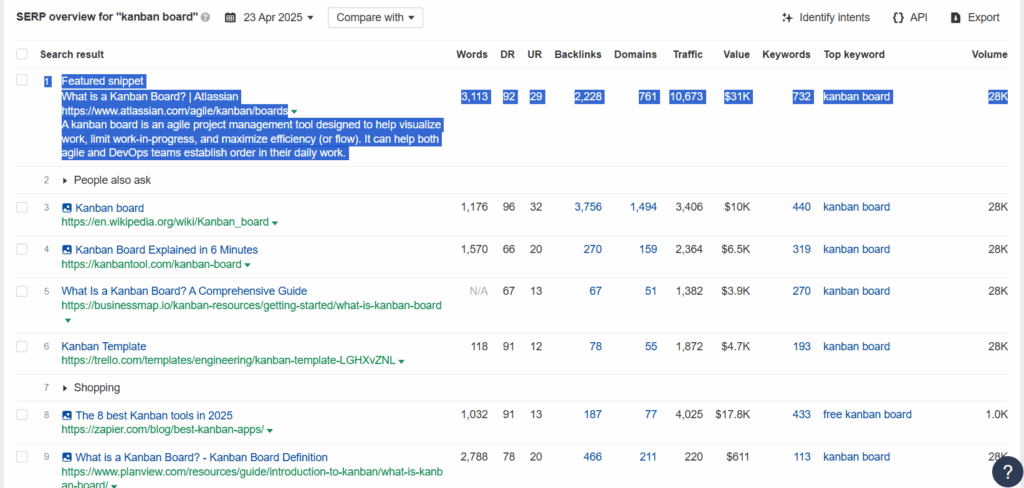Click the curly braces API icon
Screen dimensions: 1024x488
tap(898, 18)
